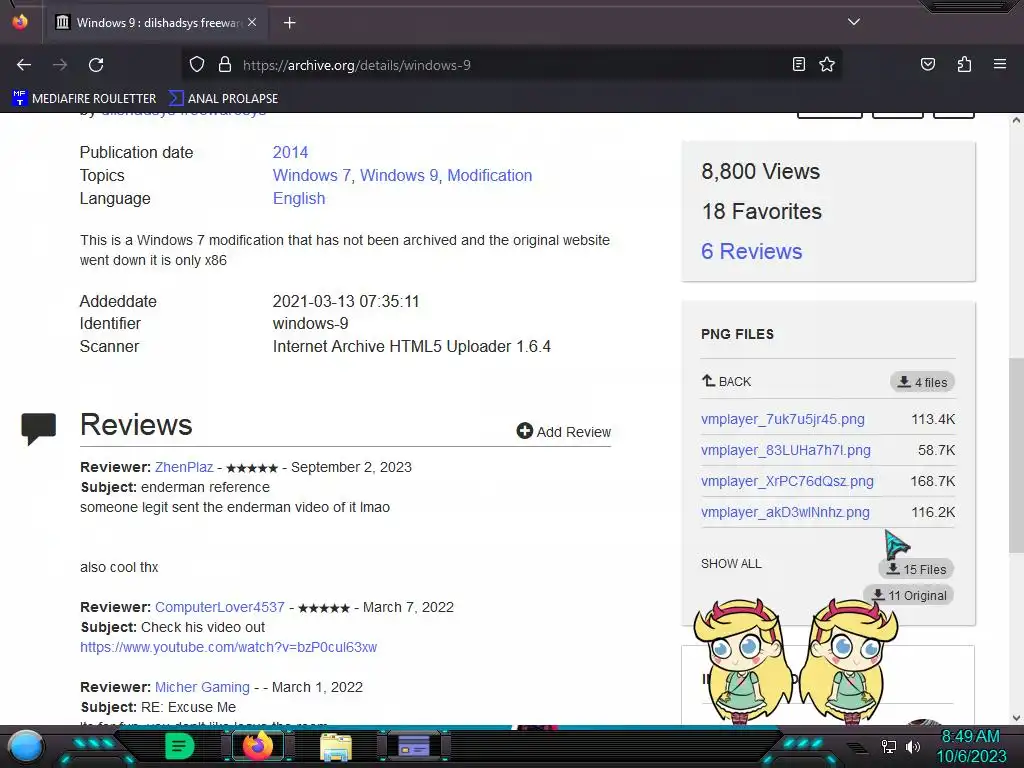1024x768 pixels.
Task: Open File Explorer from taskbar
Action: (336, 747)
